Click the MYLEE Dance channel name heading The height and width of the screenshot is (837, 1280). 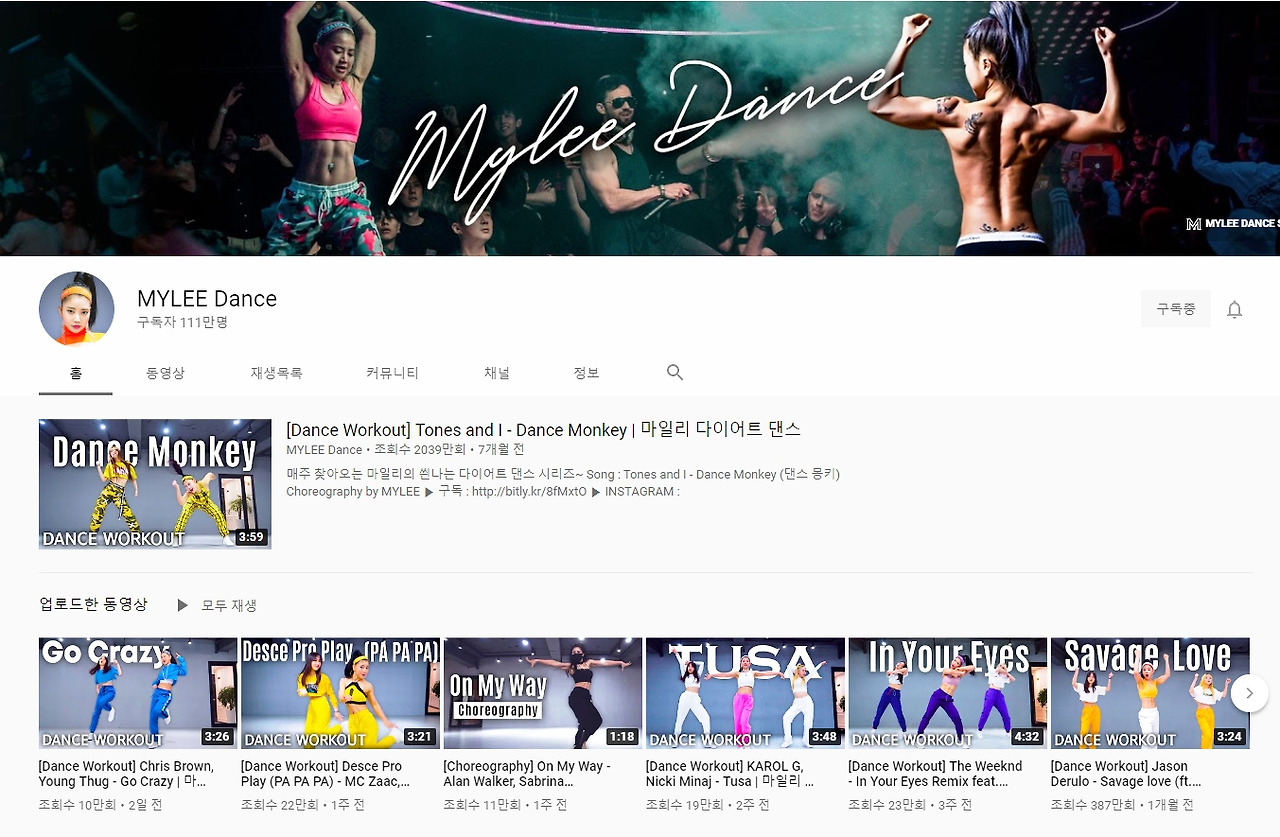click(207, 298)
